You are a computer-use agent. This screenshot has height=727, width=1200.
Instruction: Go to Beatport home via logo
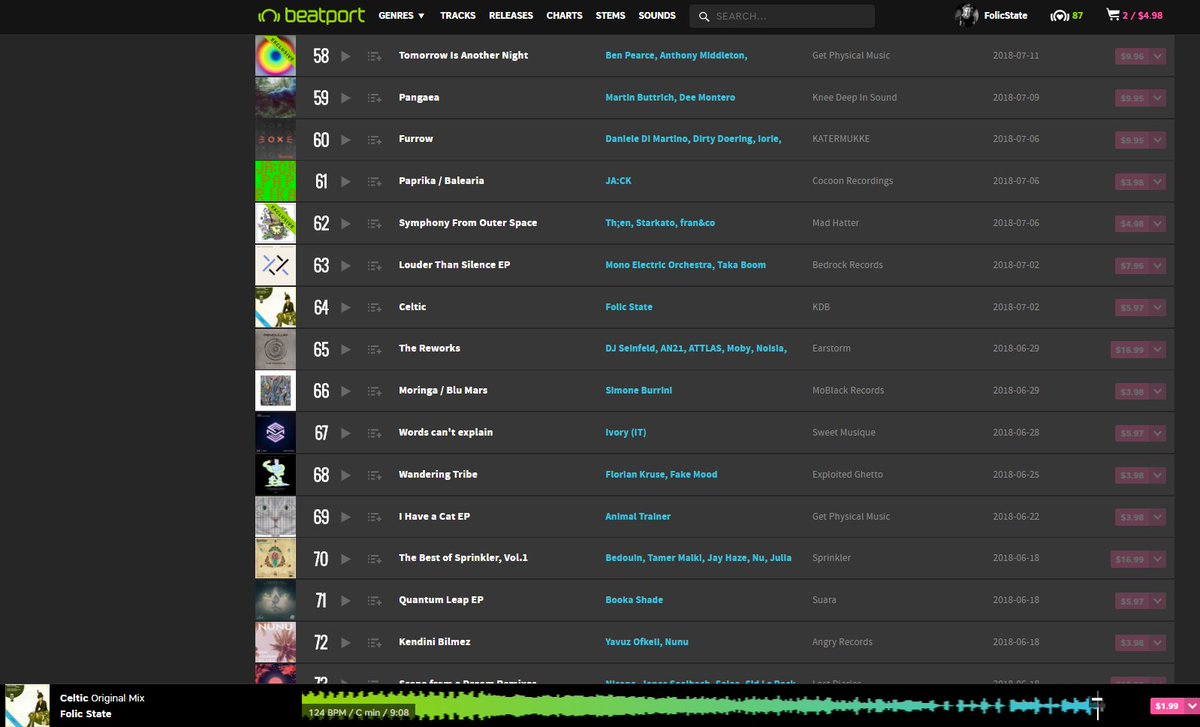pyautogui.click(x=311, y=15)
